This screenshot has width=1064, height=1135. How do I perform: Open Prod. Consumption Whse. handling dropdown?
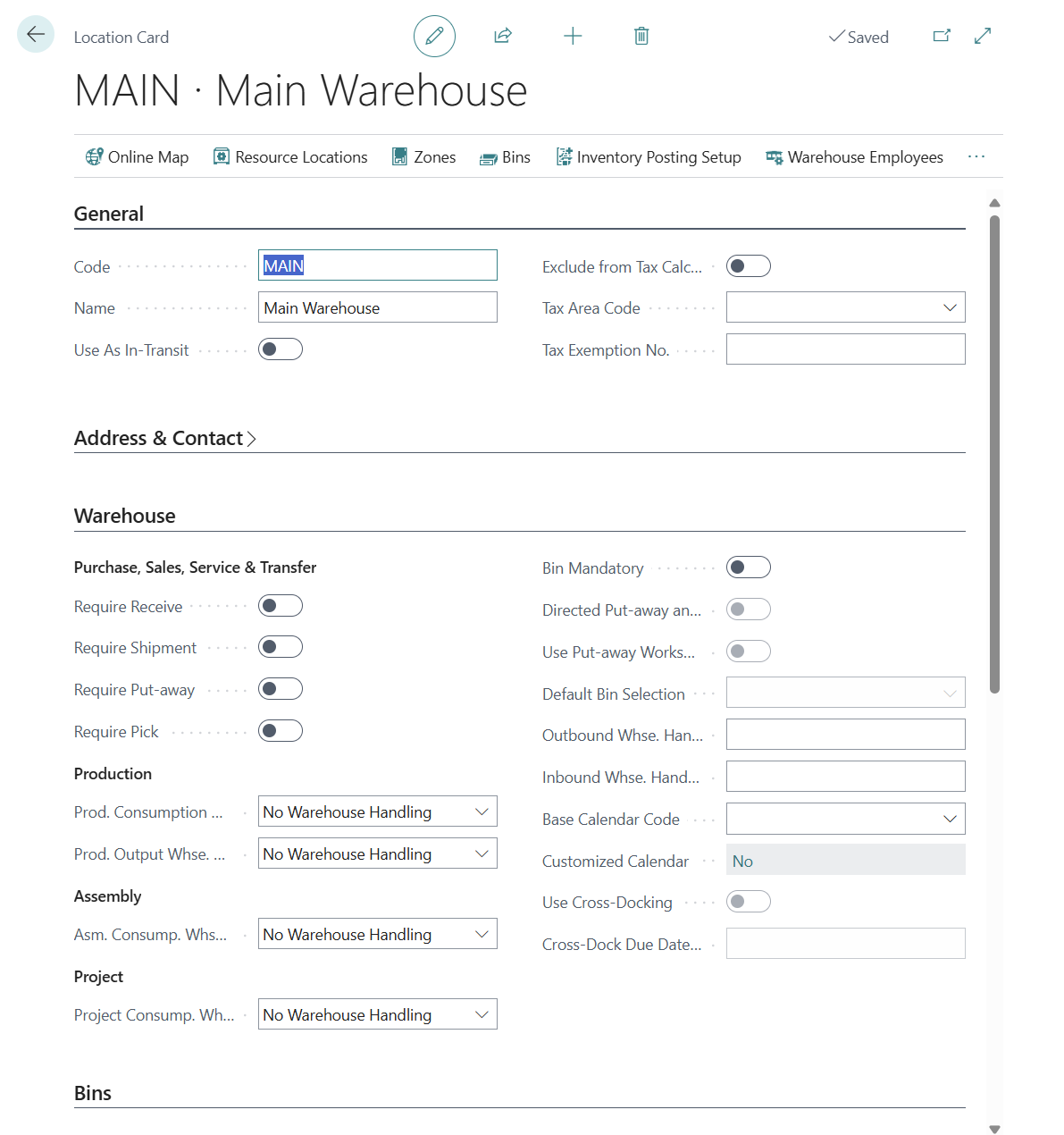(482, 811)
